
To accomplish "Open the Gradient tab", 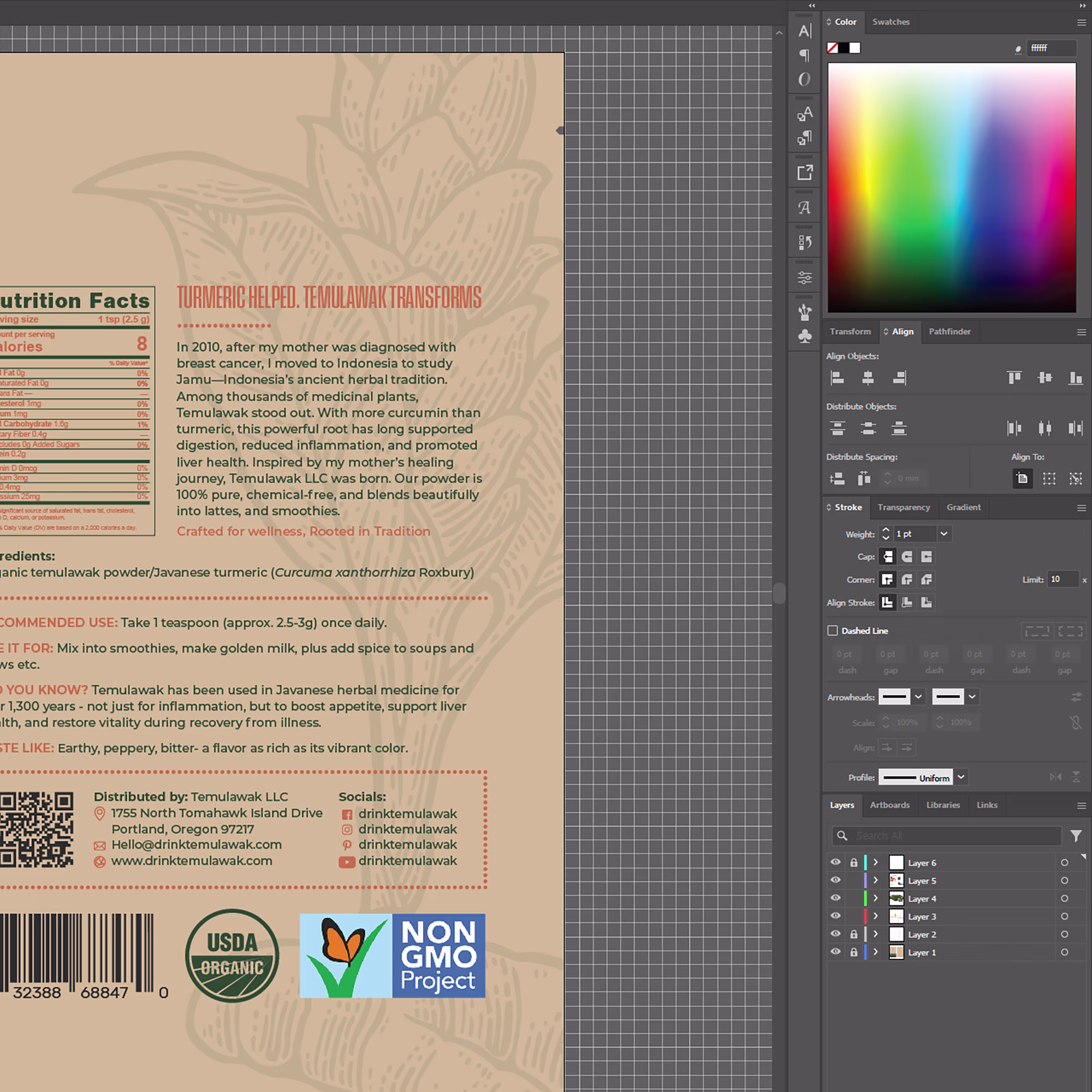I will tap(964, 508).
